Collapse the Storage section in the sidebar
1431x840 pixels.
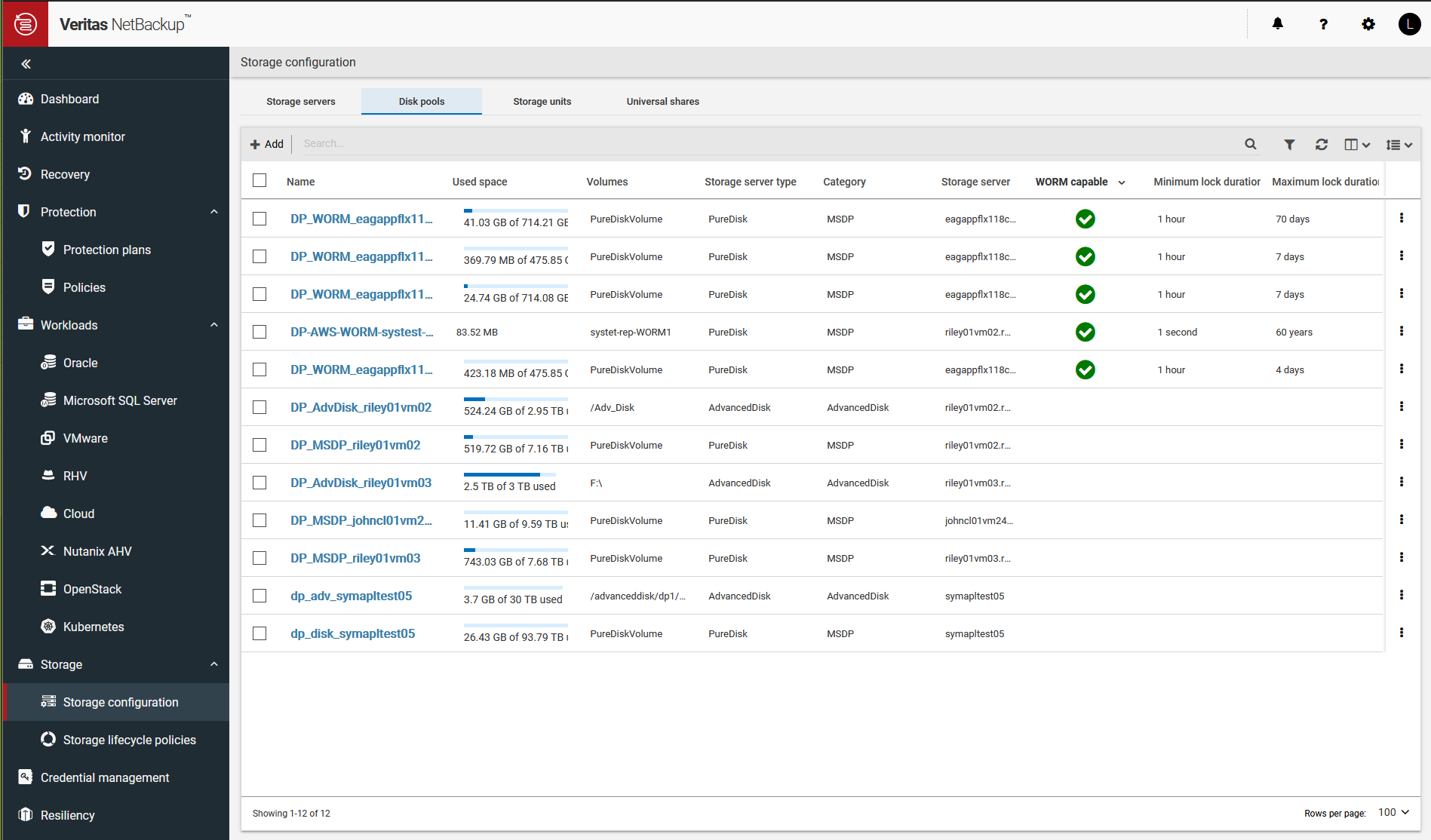214,664
